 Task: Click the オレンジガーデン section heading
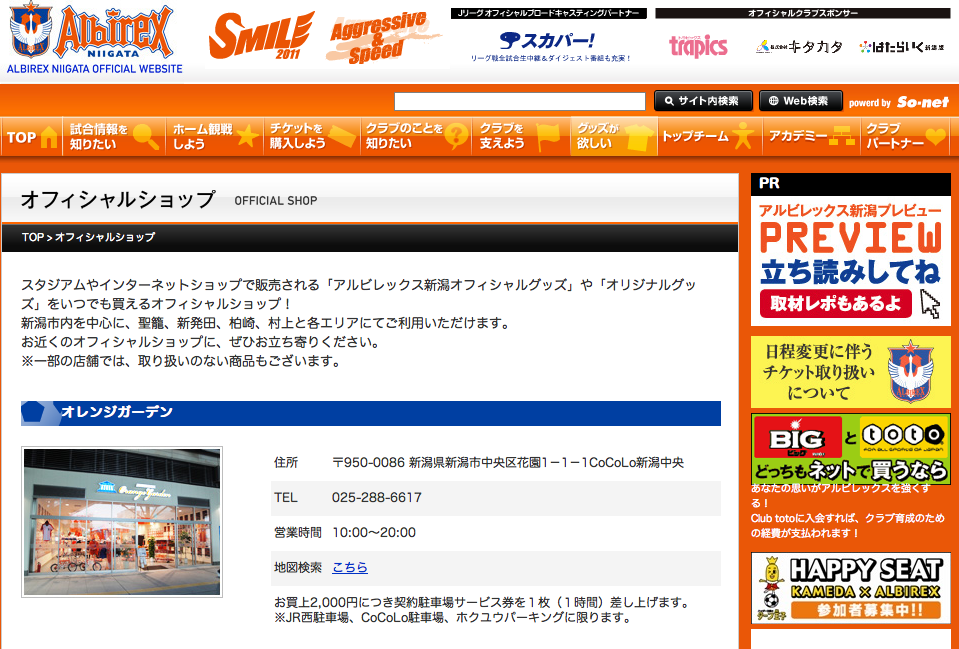pos(117,412)
